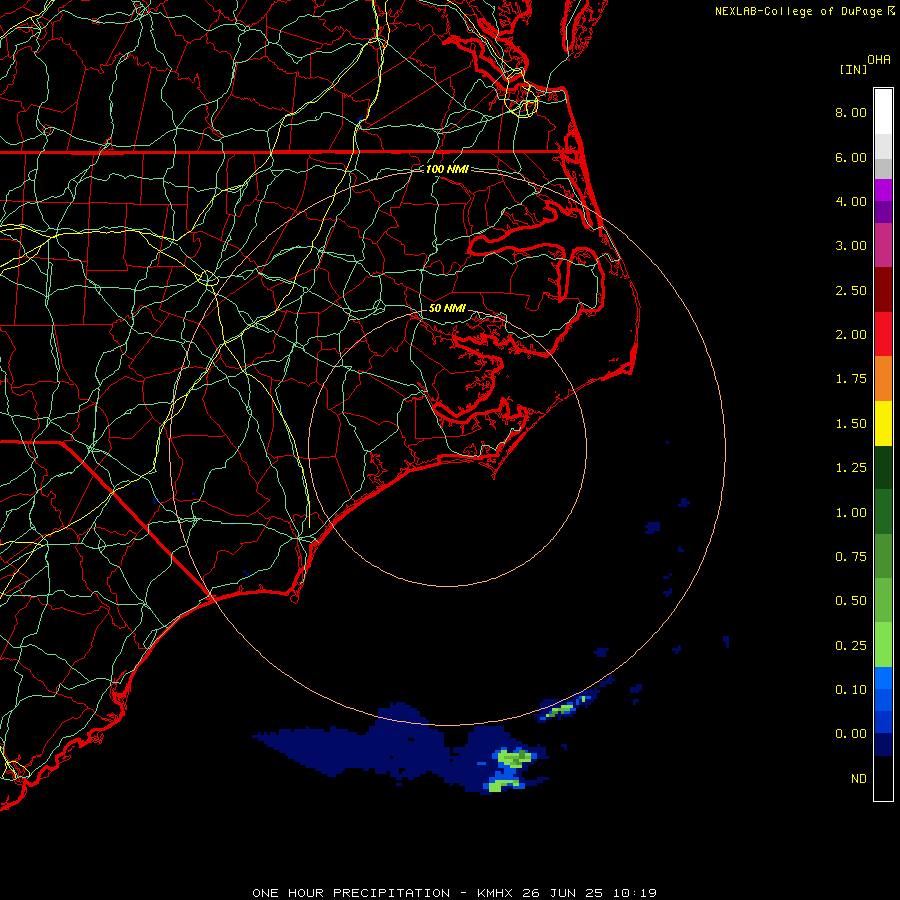
Task: Click the dark red 2.50 inch legend swatch
Action: click(x=883, y=290)
